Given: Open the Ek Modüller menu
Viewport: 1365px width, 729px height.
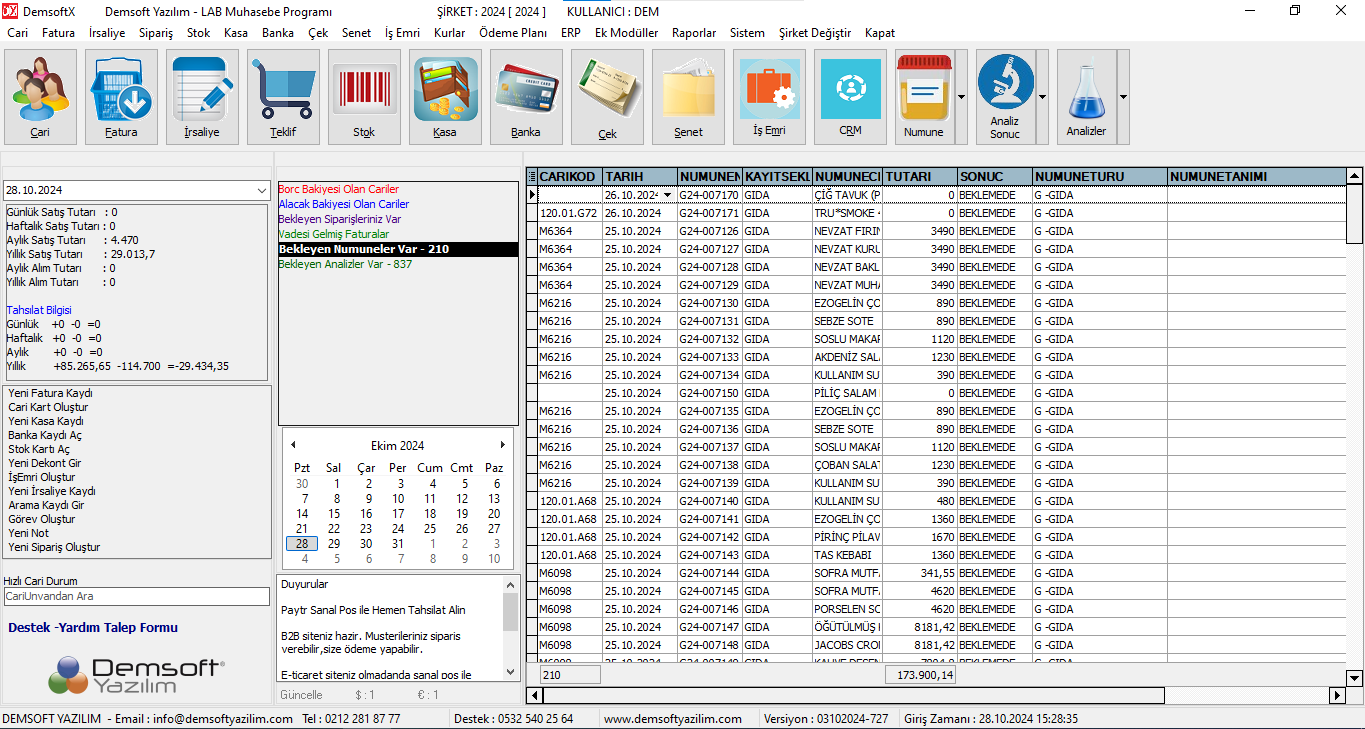Looking at the screenshot, I should click(627, 33).
